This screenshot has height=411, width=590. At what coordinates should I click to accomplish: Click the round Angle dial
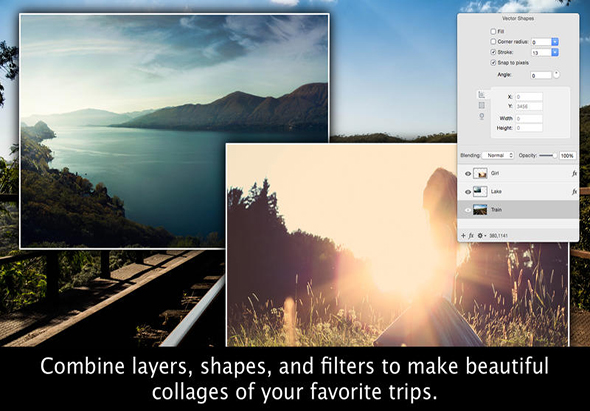556,75
